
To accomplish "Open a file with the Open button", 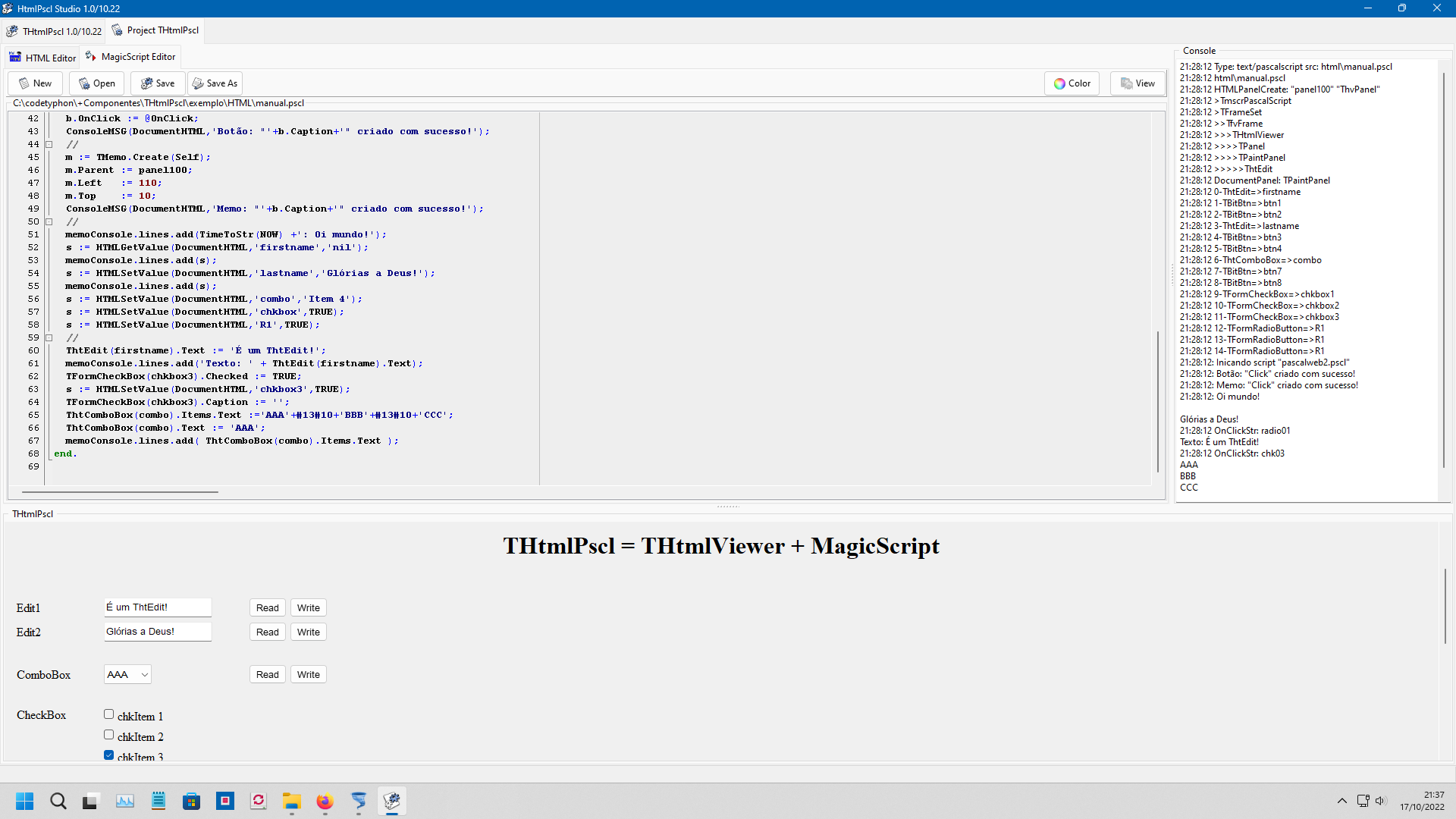I will point(97,83).
